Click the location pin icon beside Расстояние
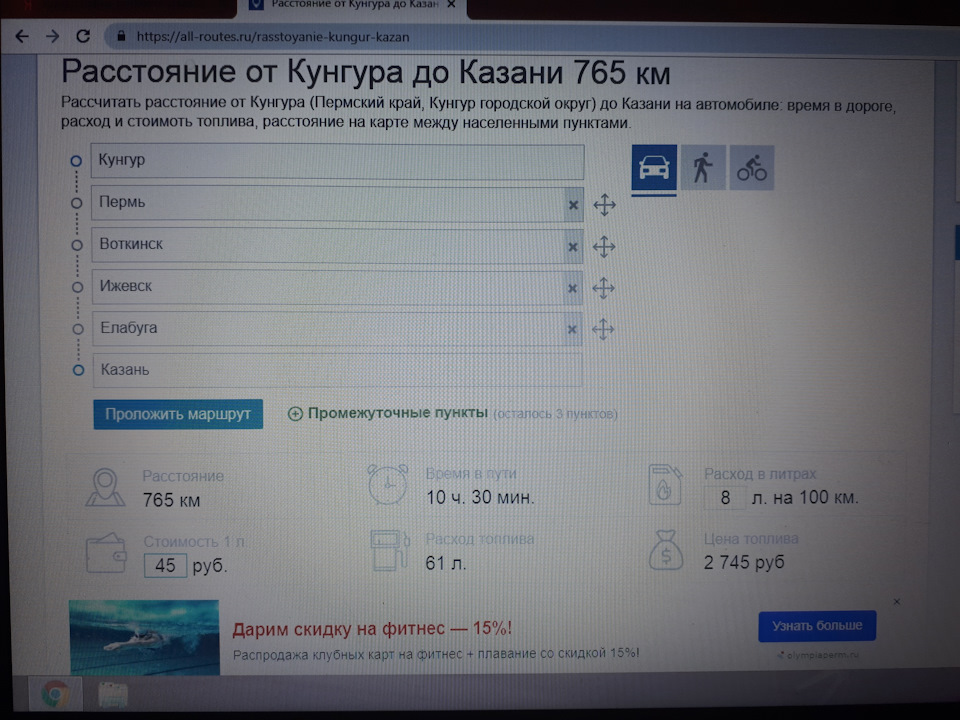The width and height of the screenshot is (960, 720). click(103, 487)
